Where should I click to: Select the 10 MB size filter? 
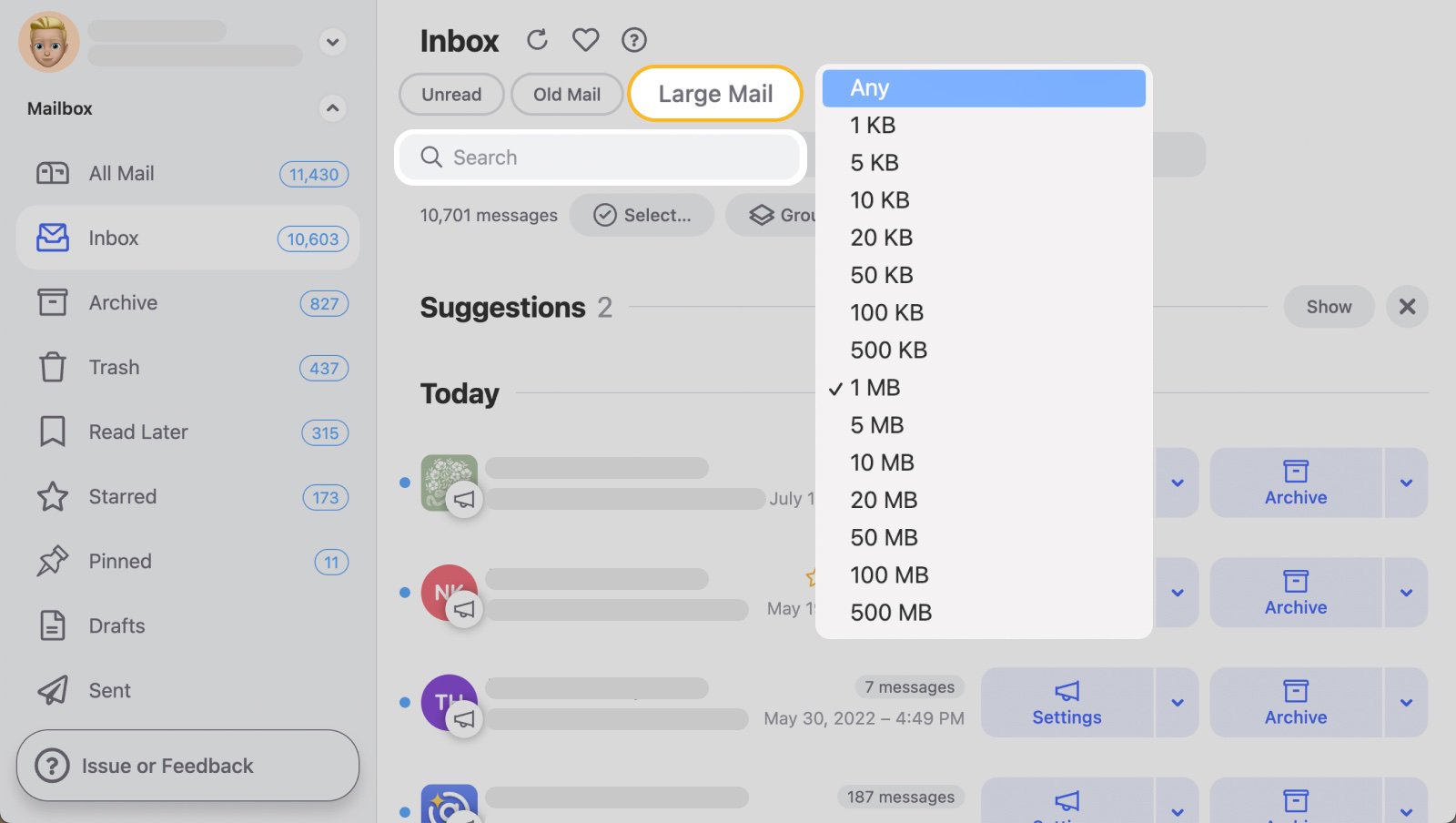882,462
